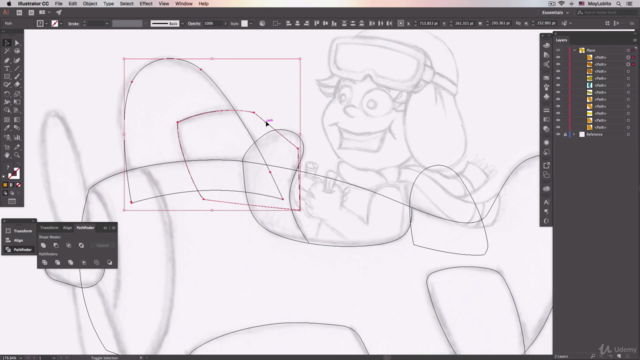Select the Hand tool
640x360 pixels.
click(7, 155)
